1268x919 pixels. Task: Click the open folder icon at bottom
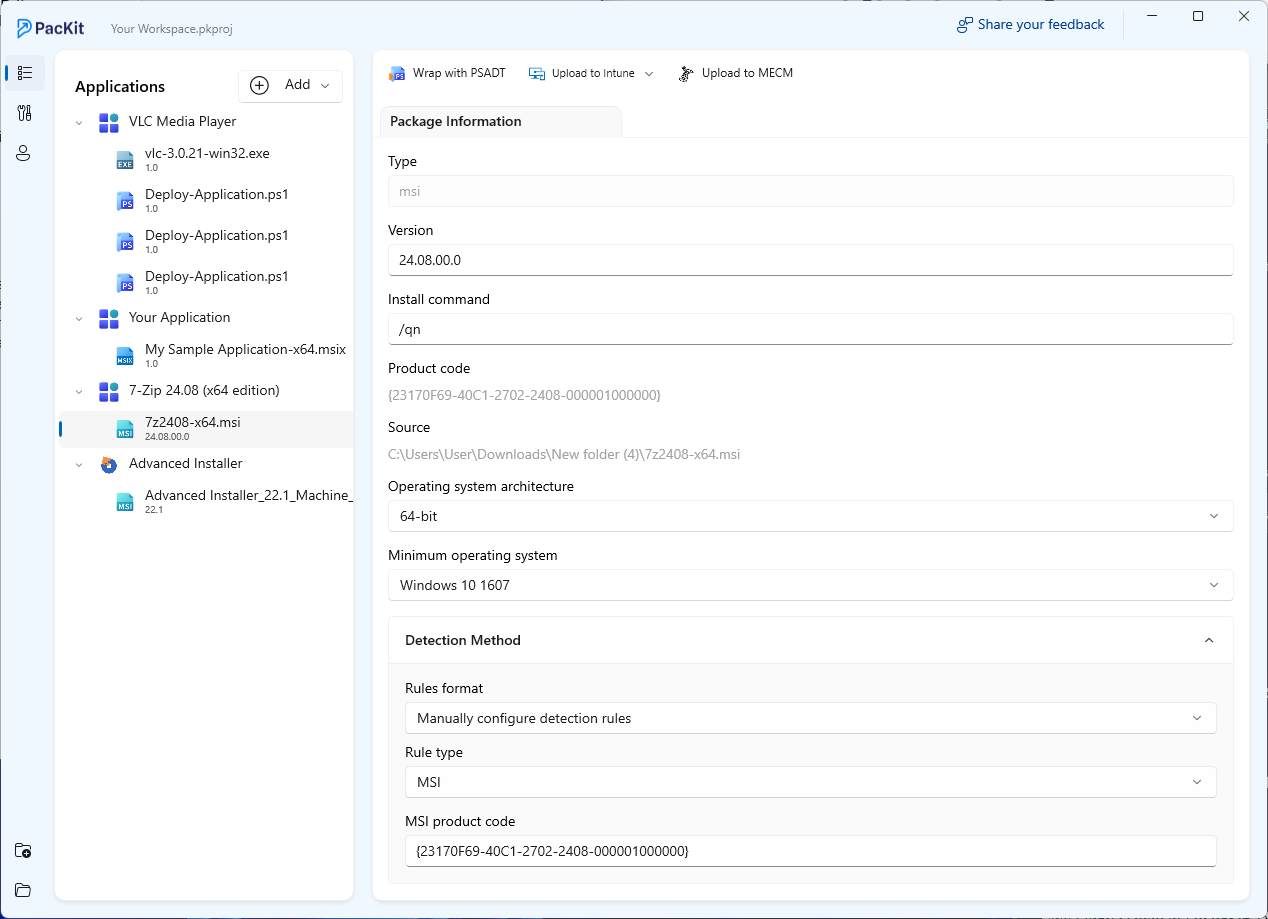click(23, 890)
